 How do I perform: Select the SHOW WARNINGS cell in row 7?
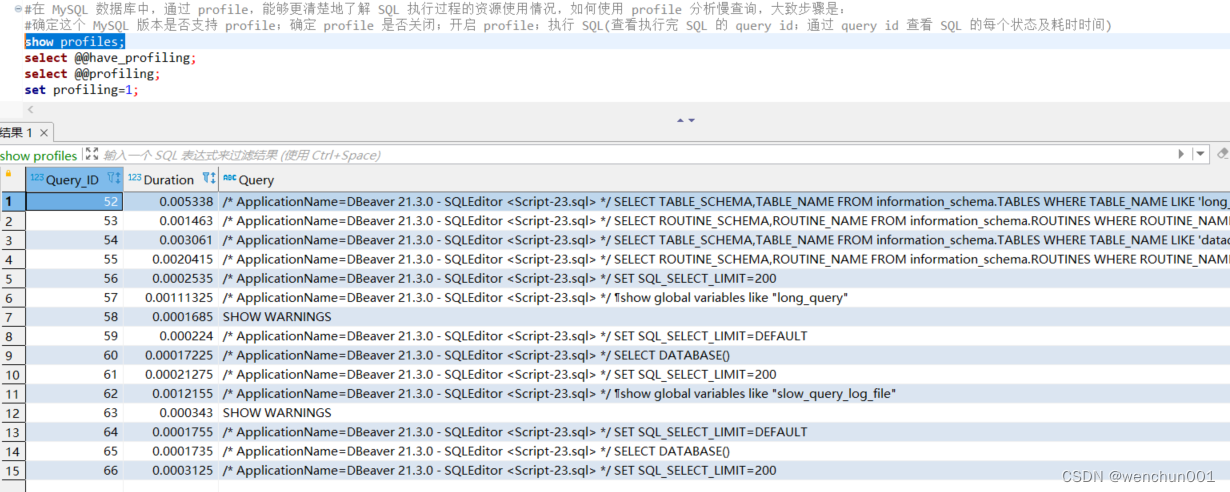click(x=725, y=317)
